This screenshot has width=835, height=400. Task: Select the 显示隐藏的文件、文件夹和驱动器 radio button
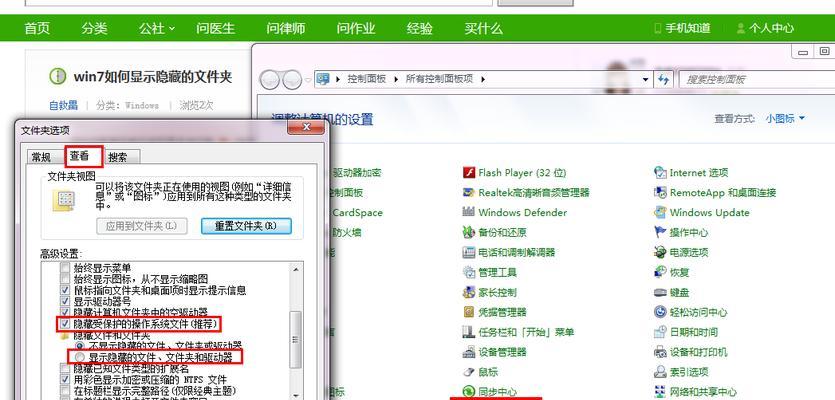[x=79, y=357]
